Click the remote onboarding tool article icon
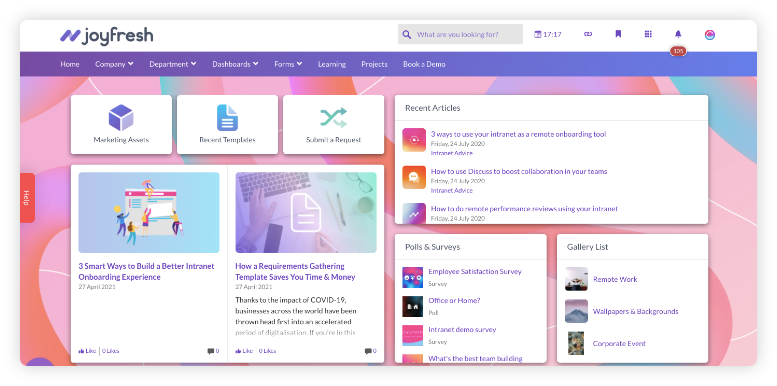 point(414,140)
